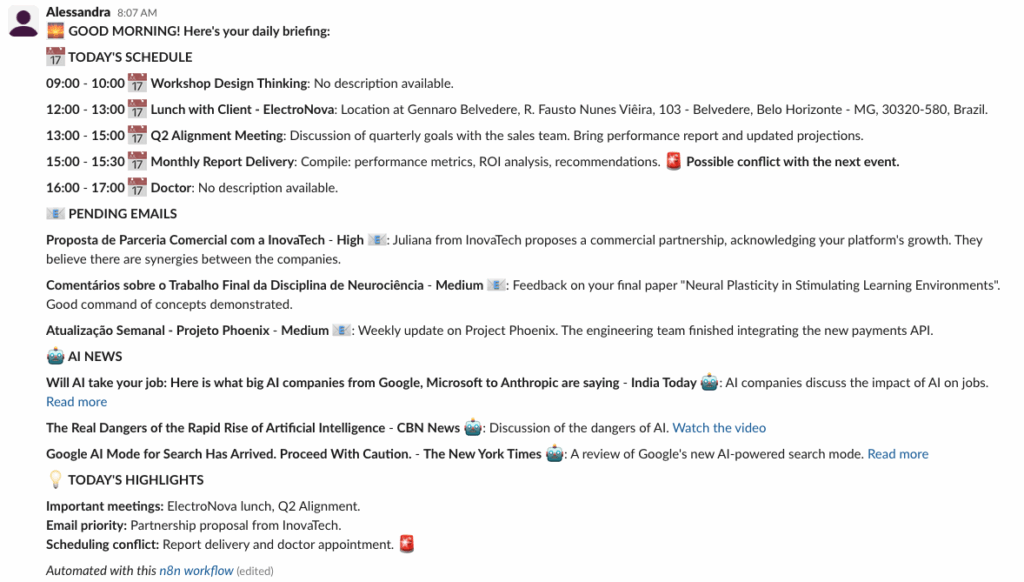Open the Watch the video link
Screen dimensions: 1024x582
pyautogui.click(x=719, y=428)
